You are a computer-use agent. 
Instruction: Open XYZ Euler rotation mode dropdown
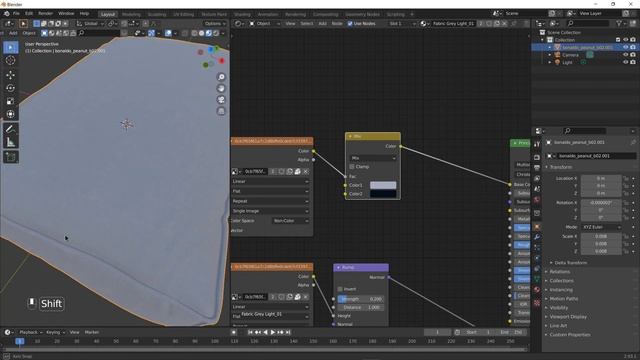pyautogui.click(x=601, y=227)
